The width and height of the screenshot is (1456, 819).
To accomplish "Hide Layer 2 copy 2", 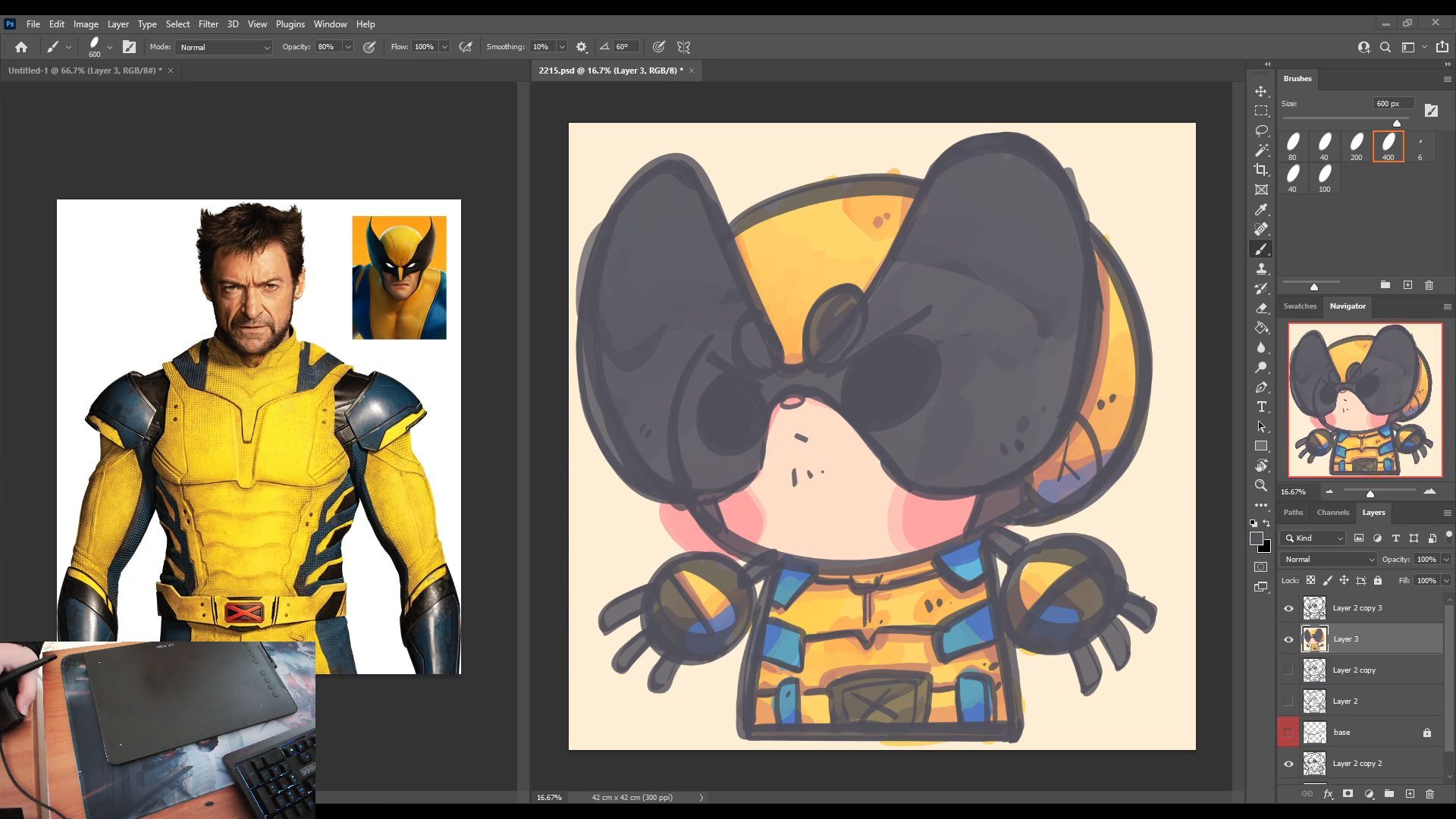I will [x=1288, y=764].
